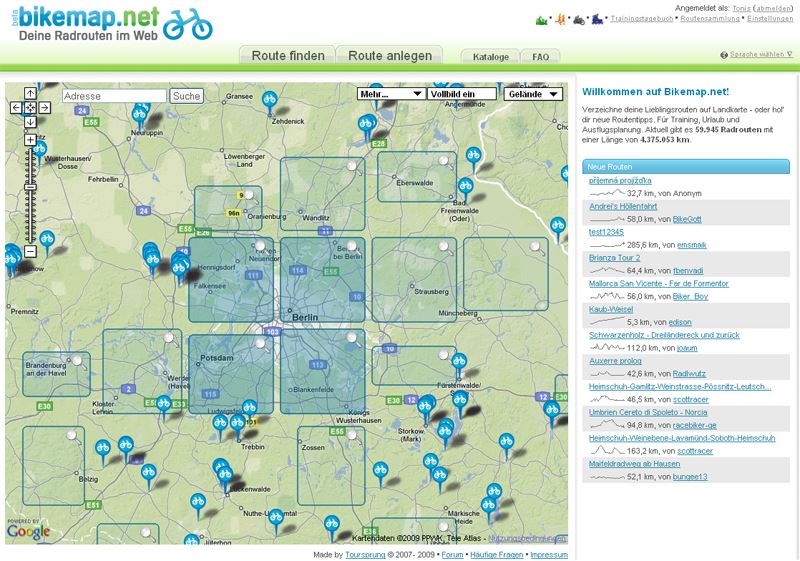
Task: Open route Mallorca San Vicente - Far de Formentor
Action: pos(659,284)
